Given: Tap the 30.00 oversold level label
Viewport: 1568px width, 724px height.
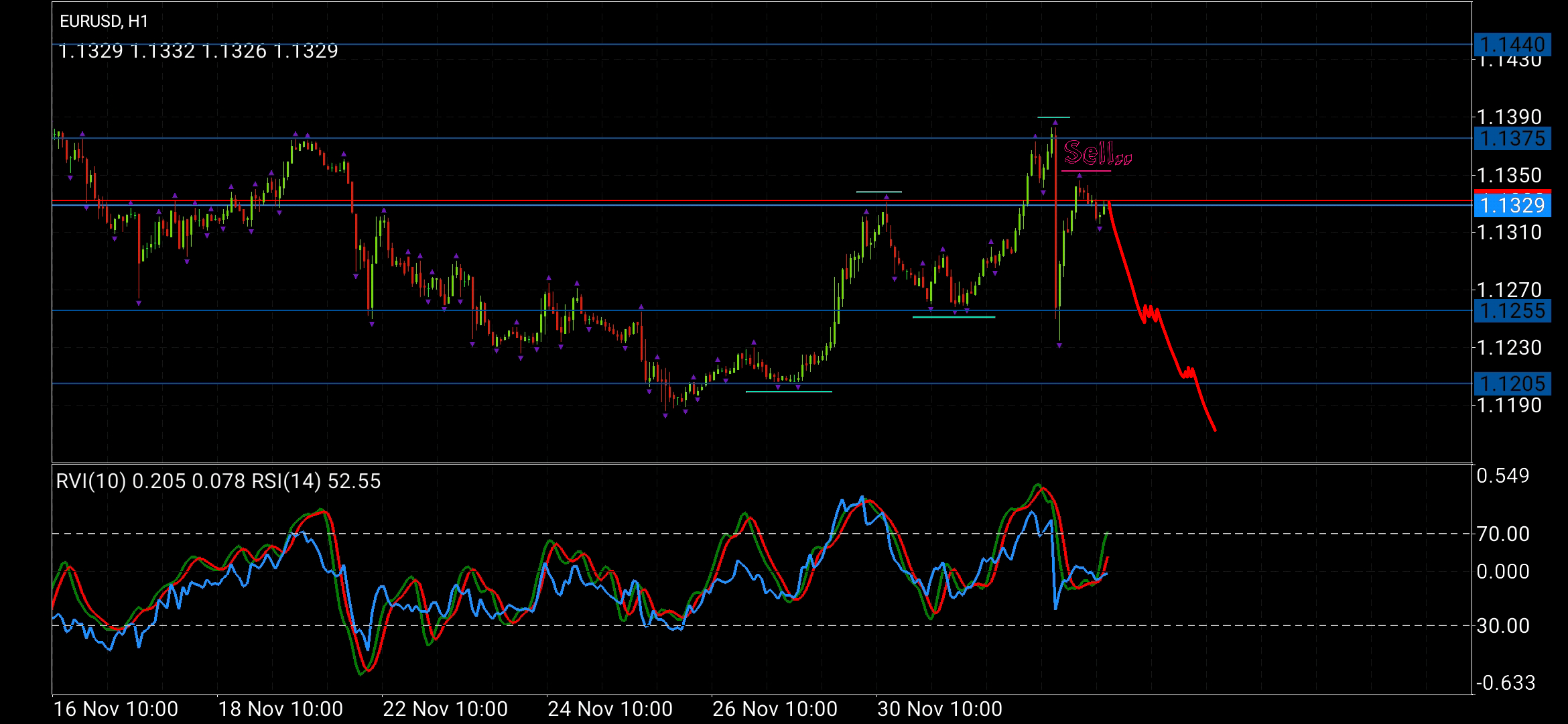Looking at the screenshot, I should click(1502, 626).
